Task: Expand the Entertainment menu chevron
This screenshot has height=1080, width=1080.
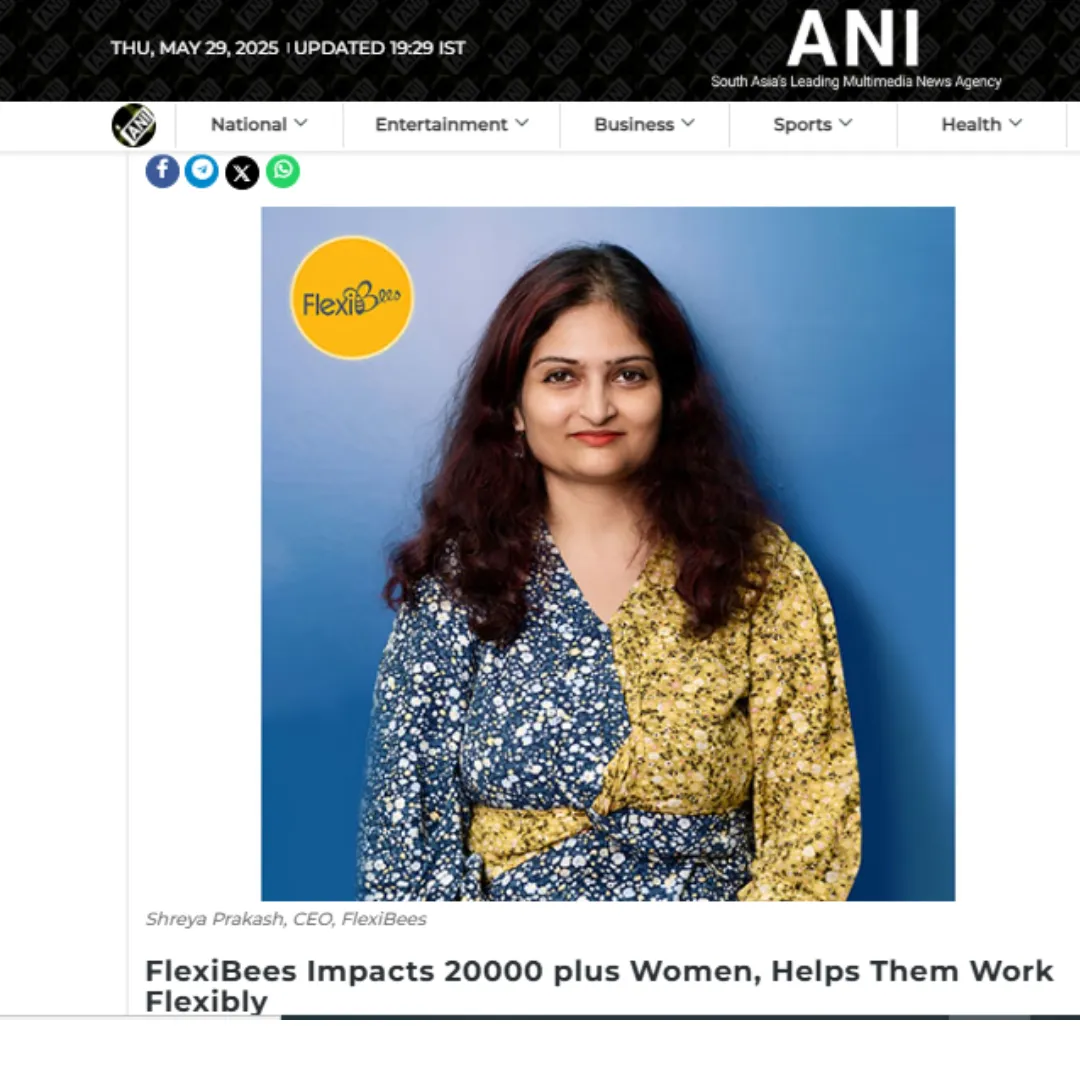Action: (x=522, y=123)
